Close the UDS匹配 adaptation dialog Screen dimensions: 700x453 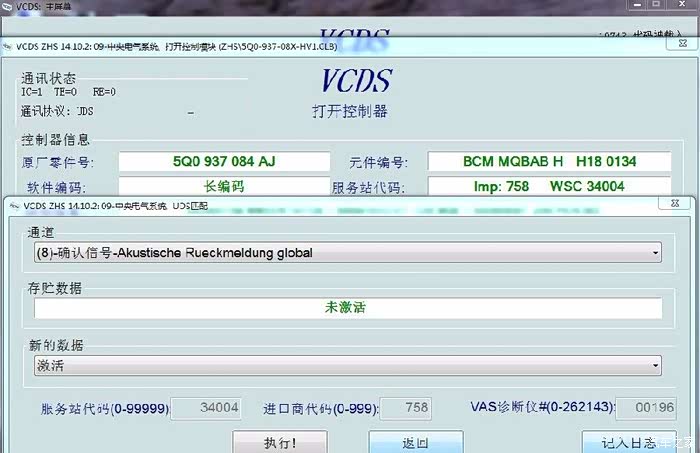[675, 204]
